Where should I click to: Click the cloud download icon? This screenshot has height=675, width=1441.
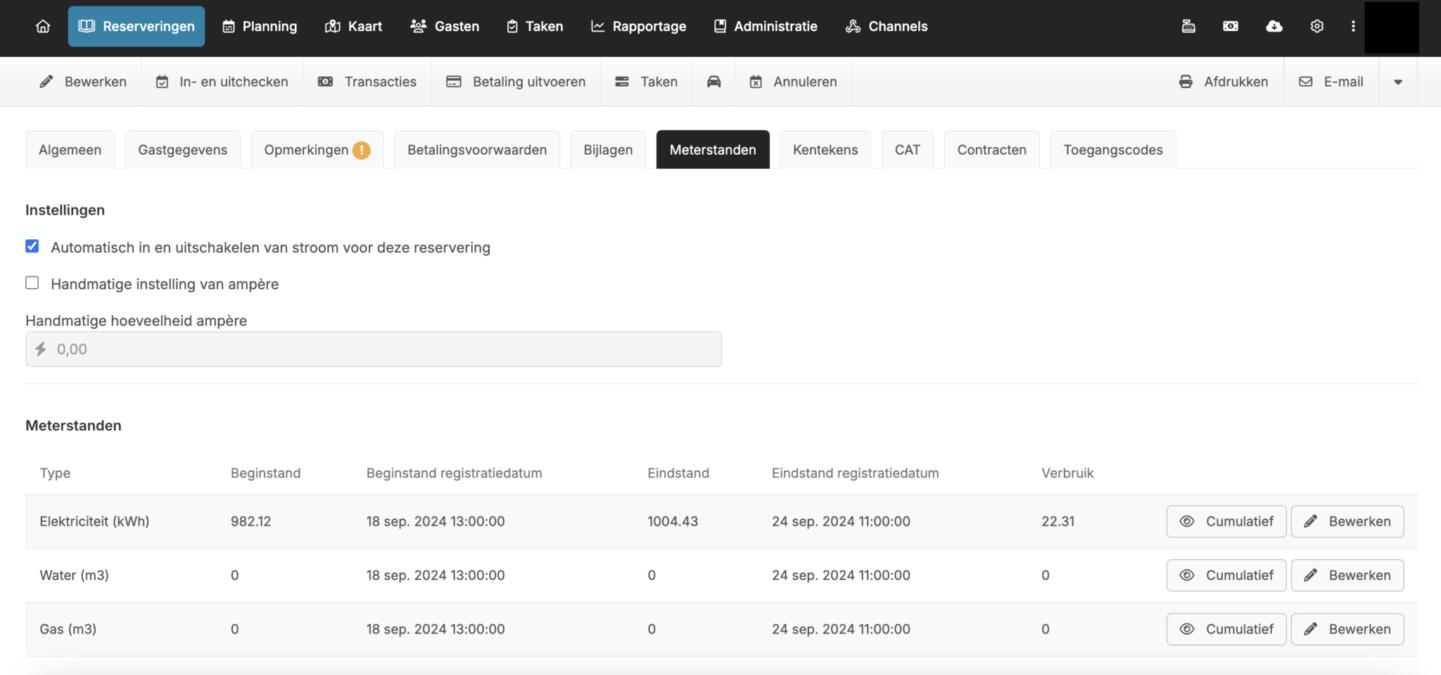tap(1274, 27)
